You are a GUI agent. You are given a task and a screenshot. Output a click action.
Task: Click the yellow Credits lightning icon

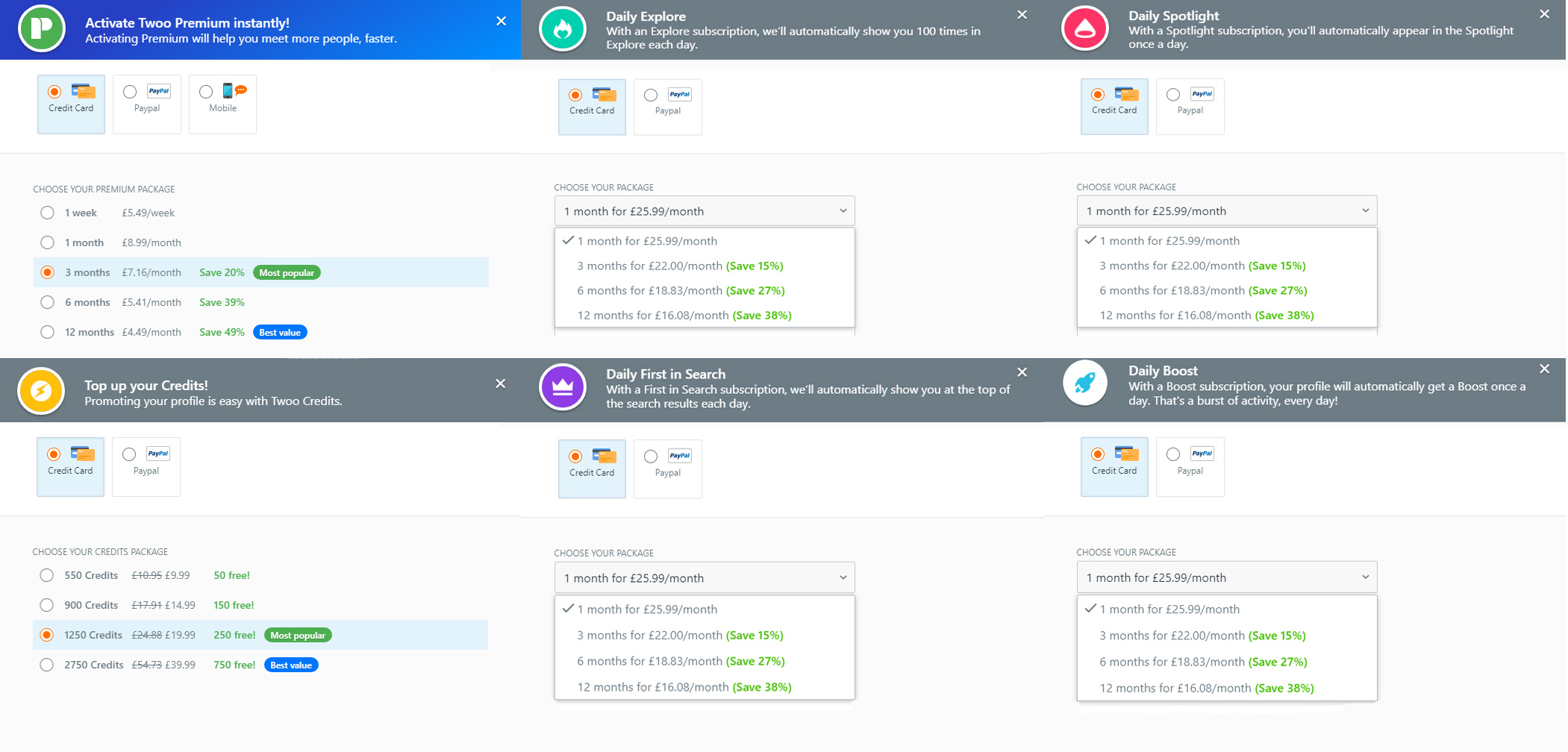coord(41,390)
